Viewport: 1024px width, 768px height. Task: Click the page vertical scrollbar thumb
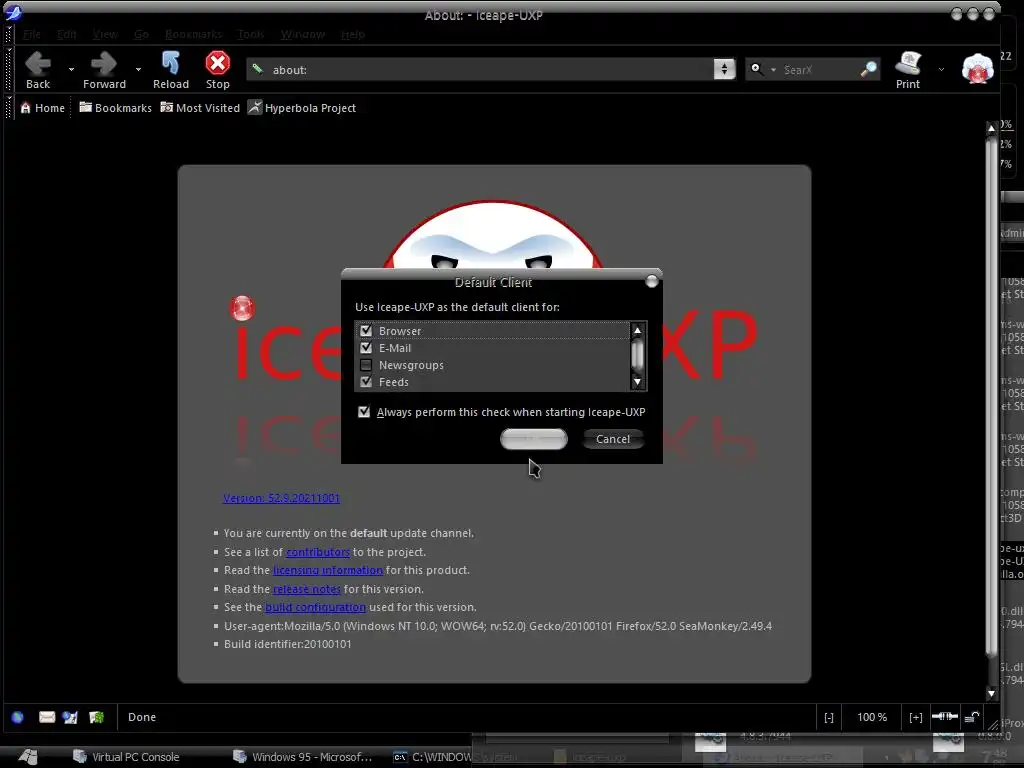coord(991,398)
